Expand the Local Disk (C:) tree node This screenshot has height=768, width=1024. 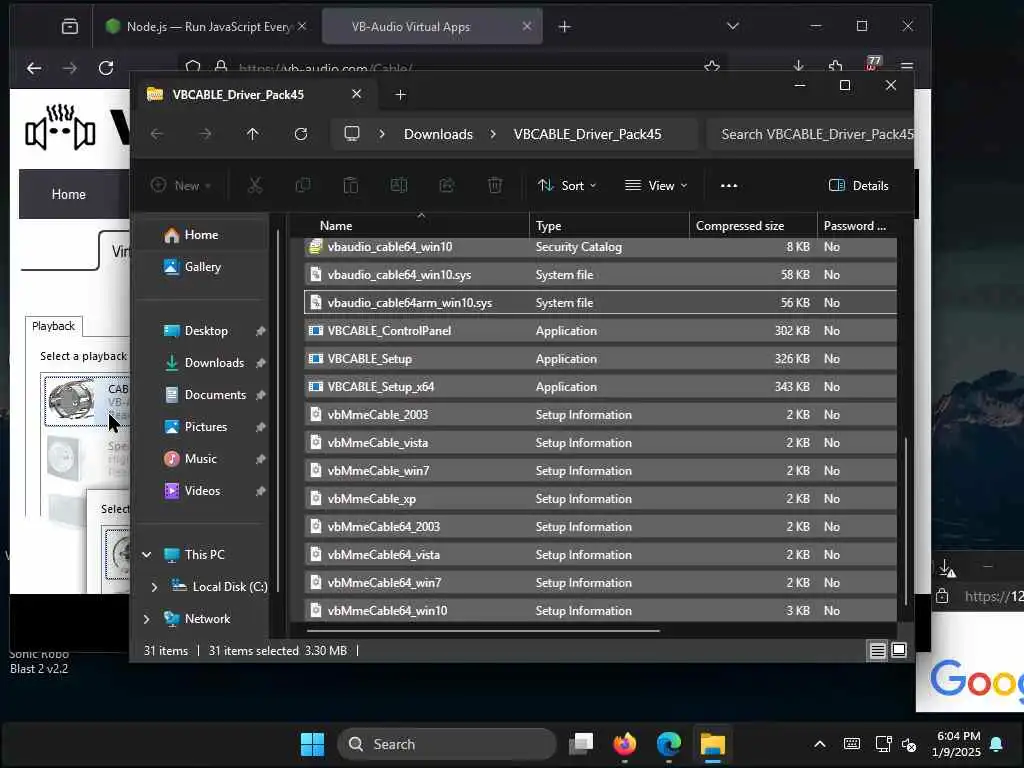(154, 586)
